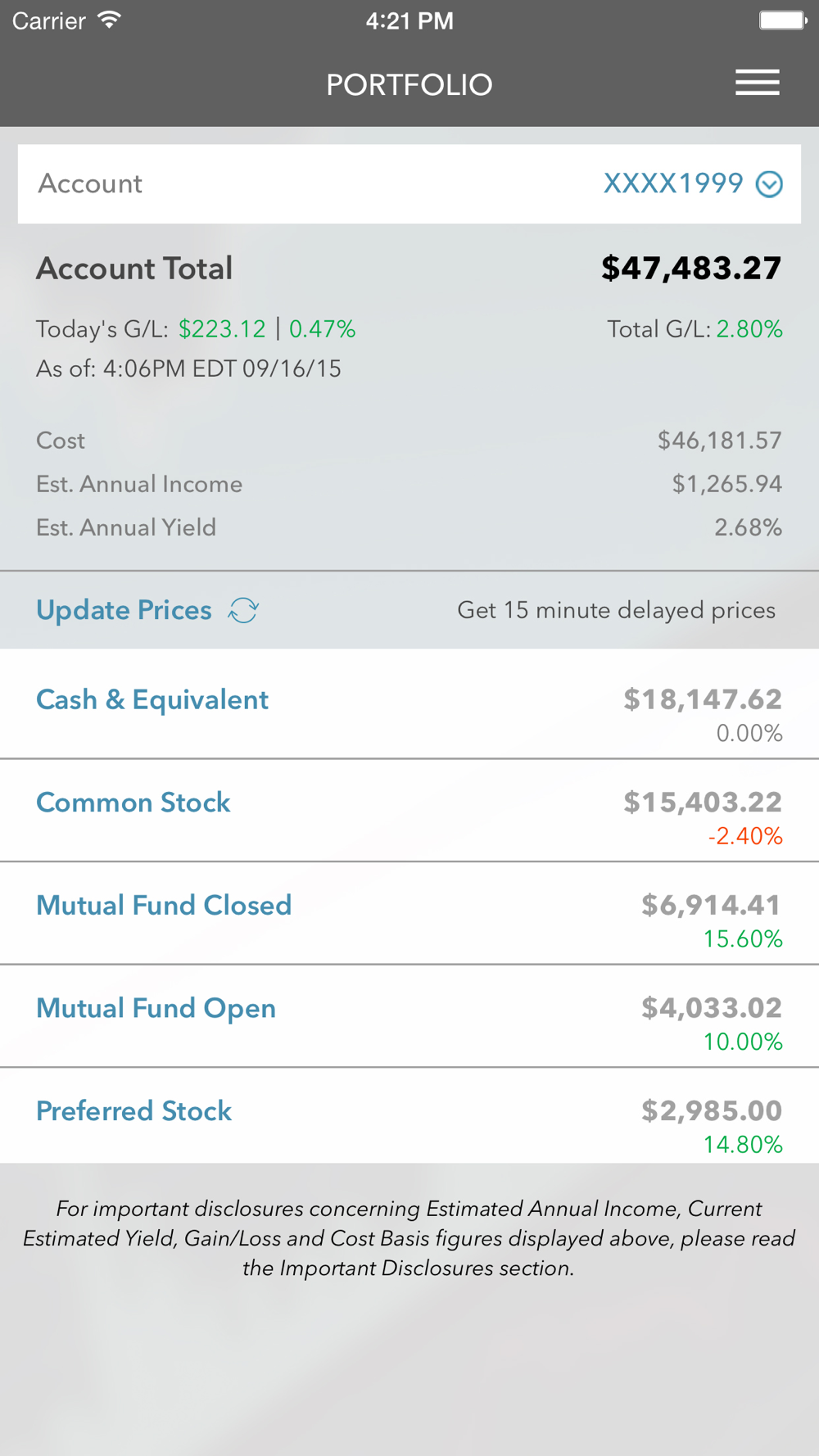Tap the Total G/L 2.80% value
This screenshot has width=819, height=1456.
(749, 329)
